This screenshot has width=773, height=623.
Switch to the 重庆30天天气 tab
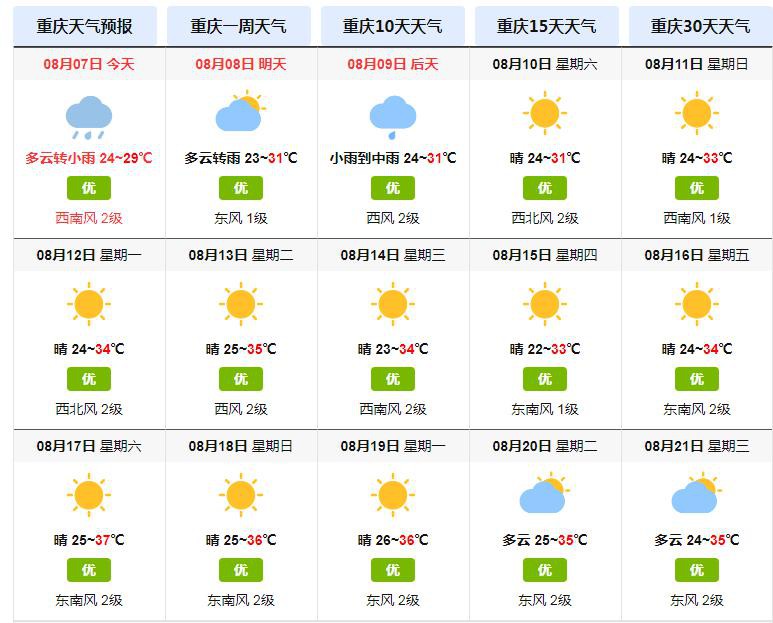(x=701, y=26)
